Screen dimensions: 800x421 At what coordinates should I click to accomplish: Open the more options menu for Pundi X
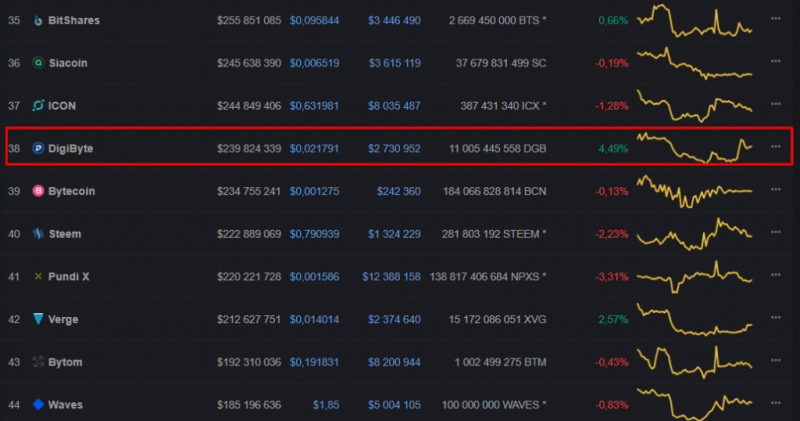[776, 275]
